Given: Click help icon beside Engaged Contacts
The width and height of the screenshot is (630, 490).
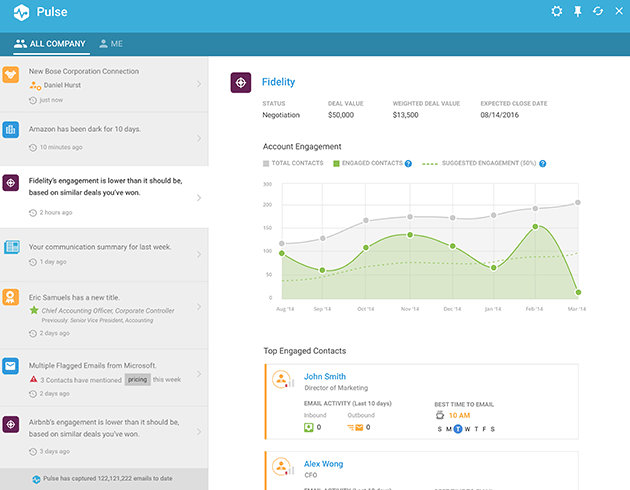Looking at the screenshot, I should coord(408,163).
